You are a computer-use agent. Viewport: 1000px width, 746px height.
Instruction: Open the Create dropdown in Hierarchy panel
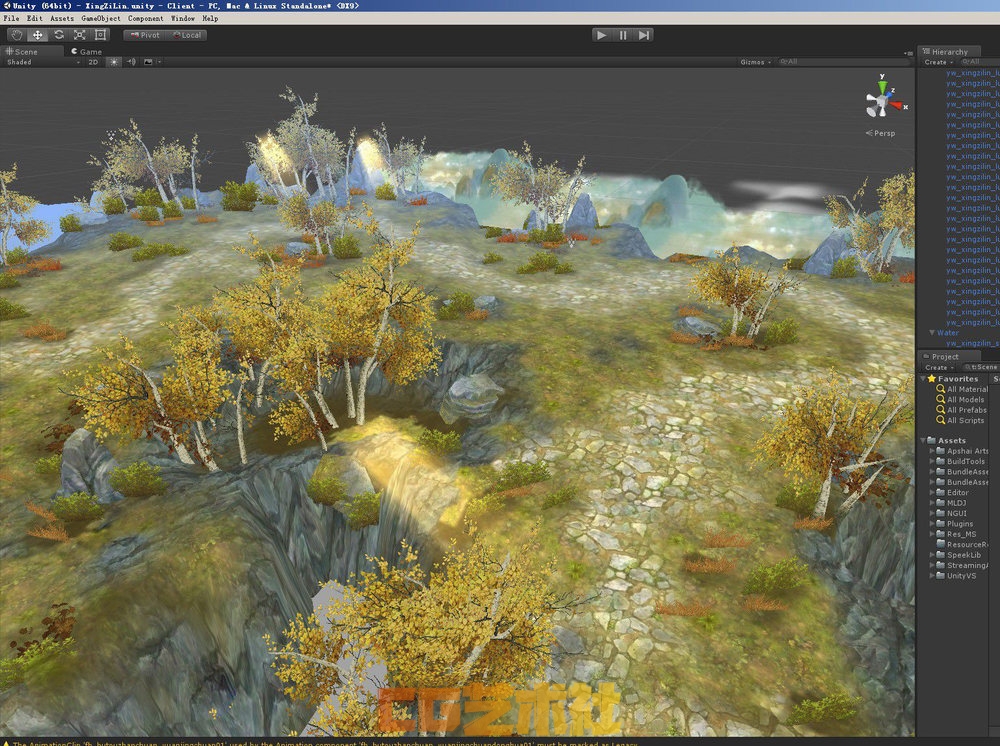[x=938, y=62]
